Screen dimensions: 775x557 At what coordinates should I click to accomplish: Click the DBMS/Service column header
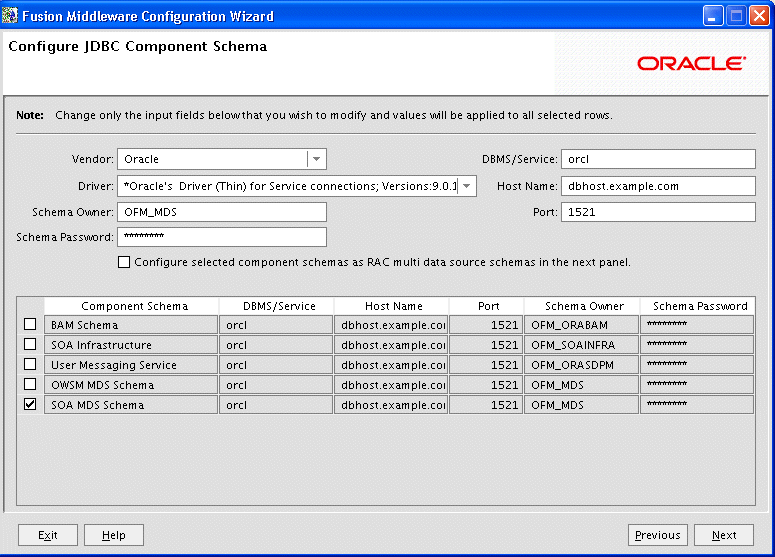pos(276,306)
